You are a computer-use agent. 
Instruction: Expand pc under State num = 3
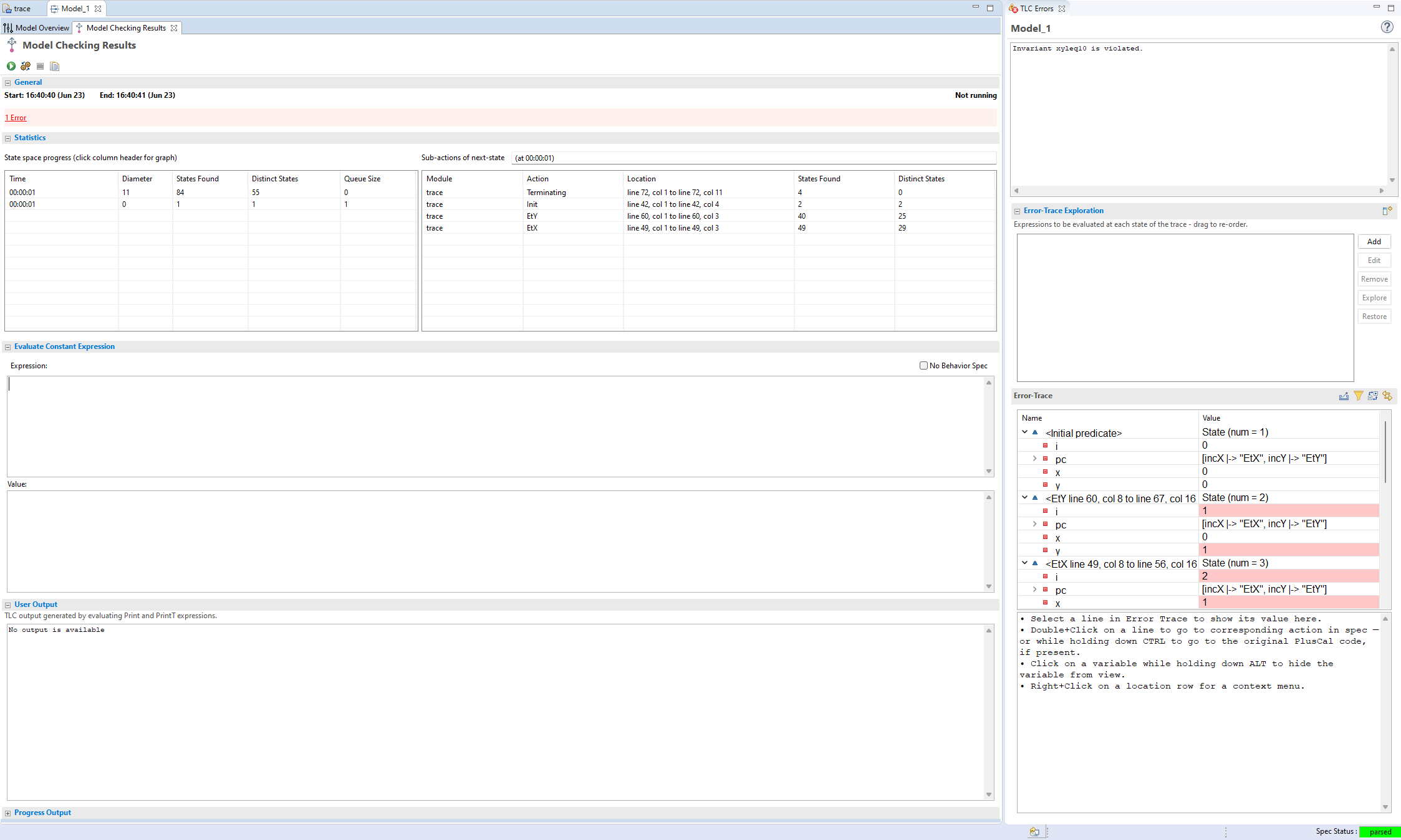pos(1035,589)
